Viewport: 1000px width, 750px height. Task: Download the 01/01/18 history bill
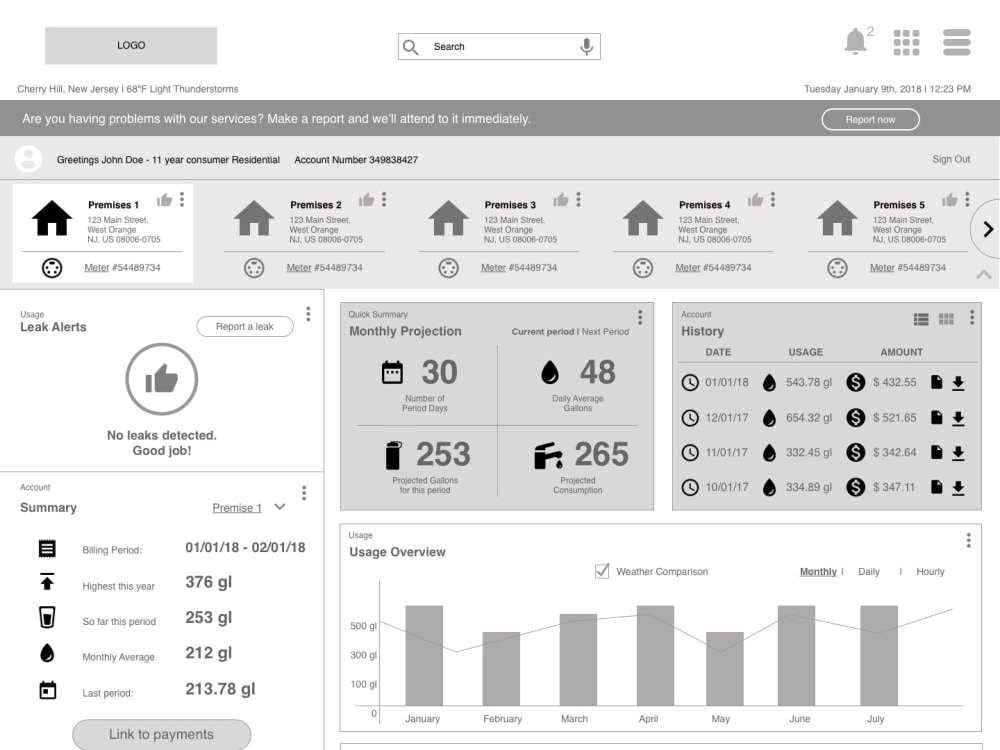coord(958,383)
